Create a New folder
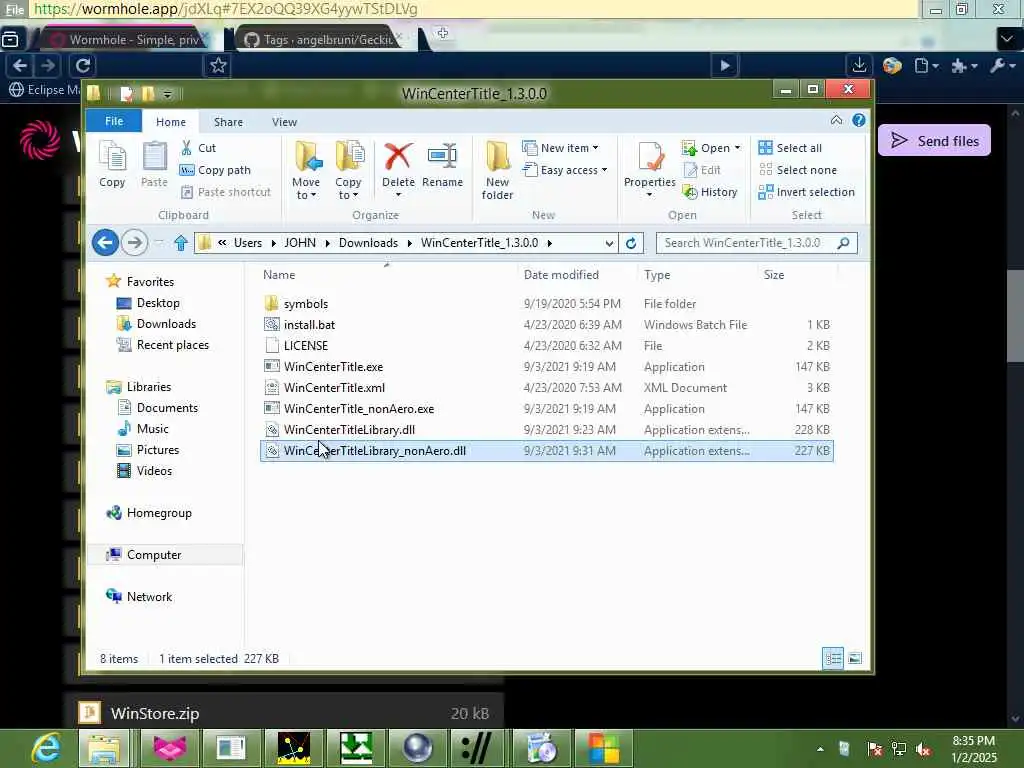 click(498, 170)
